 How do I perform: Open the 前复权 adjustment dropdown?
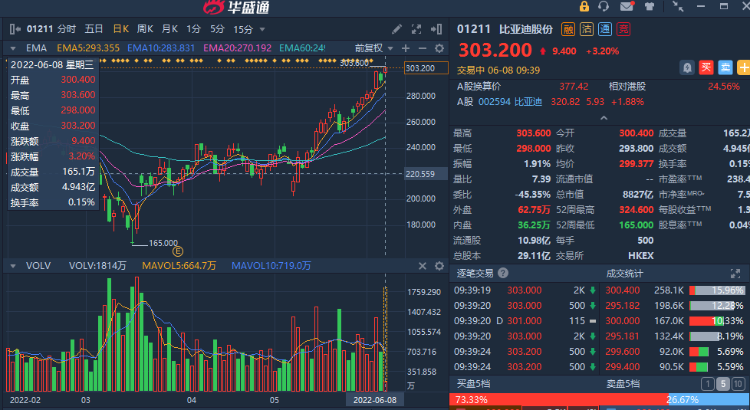[x=374, y=48]
